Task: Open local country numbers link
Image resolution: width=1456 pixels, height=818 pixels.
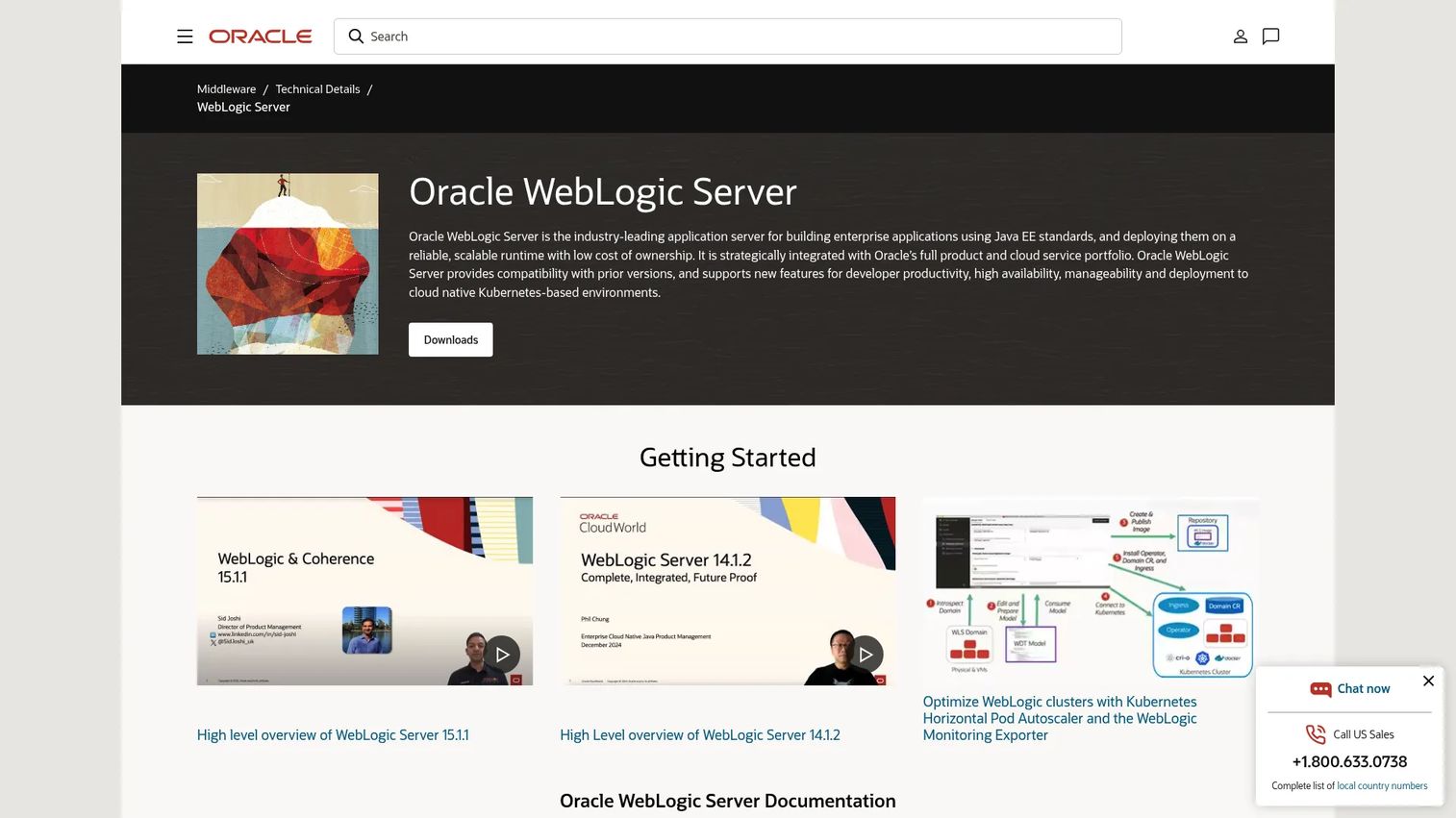Action: [x=1382, y=786]
